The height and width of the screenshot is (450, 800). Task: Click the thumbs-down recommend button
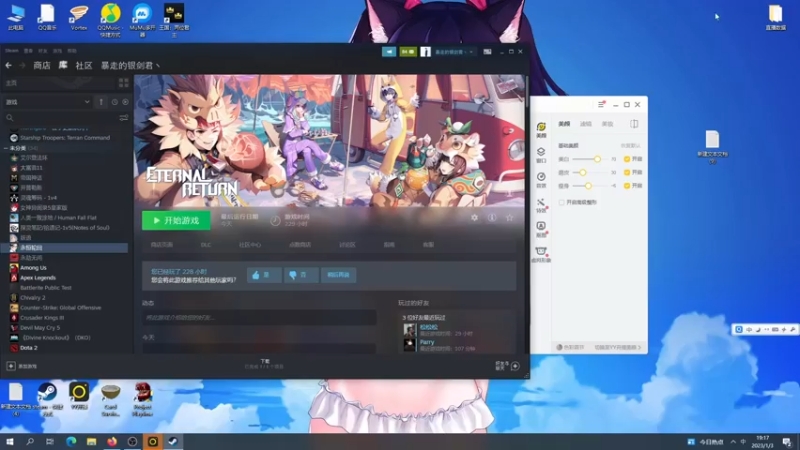point(301,275)
